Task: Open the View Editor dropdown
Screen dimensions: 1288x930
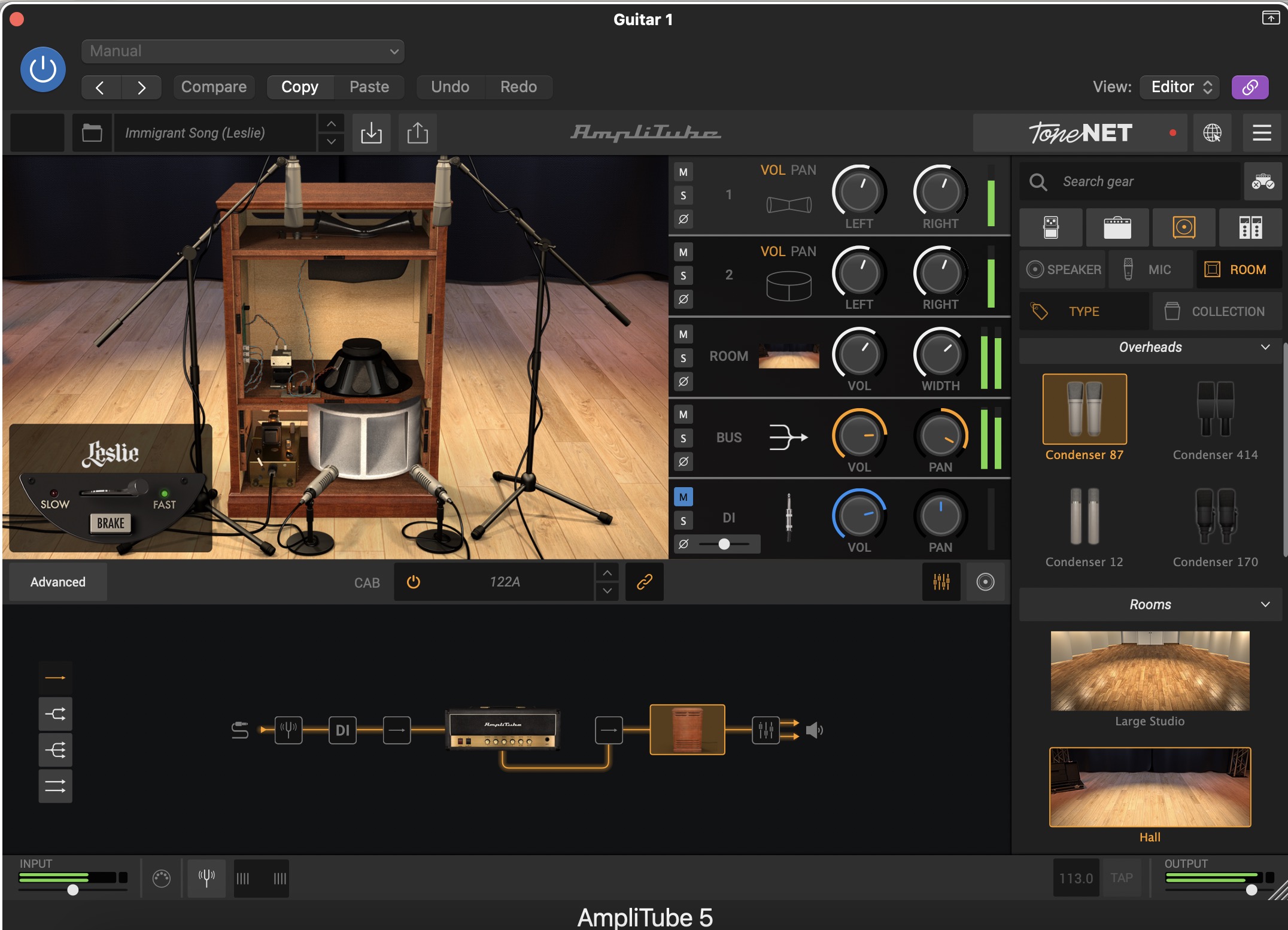Action: pos(1180,87)
